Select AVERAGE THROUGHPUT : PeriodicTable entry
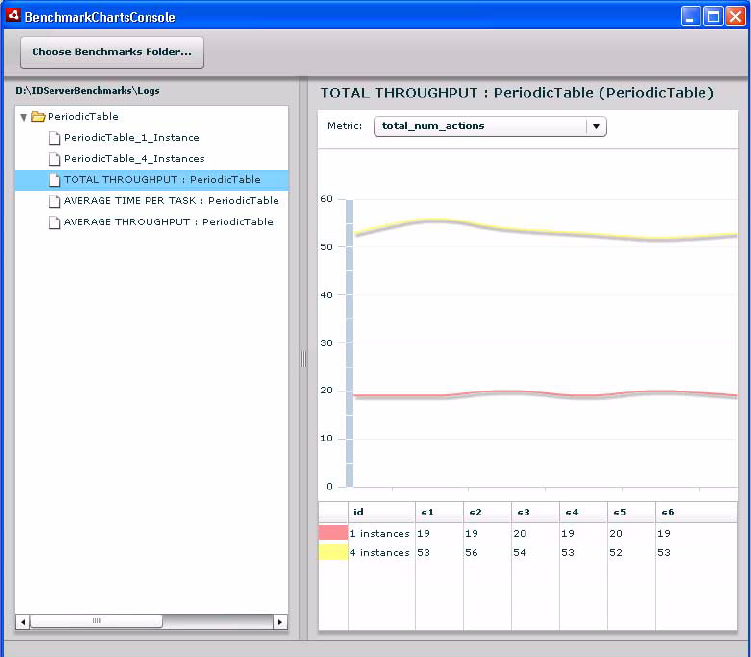This screenshot has width=751, height=657. (168, 222)
